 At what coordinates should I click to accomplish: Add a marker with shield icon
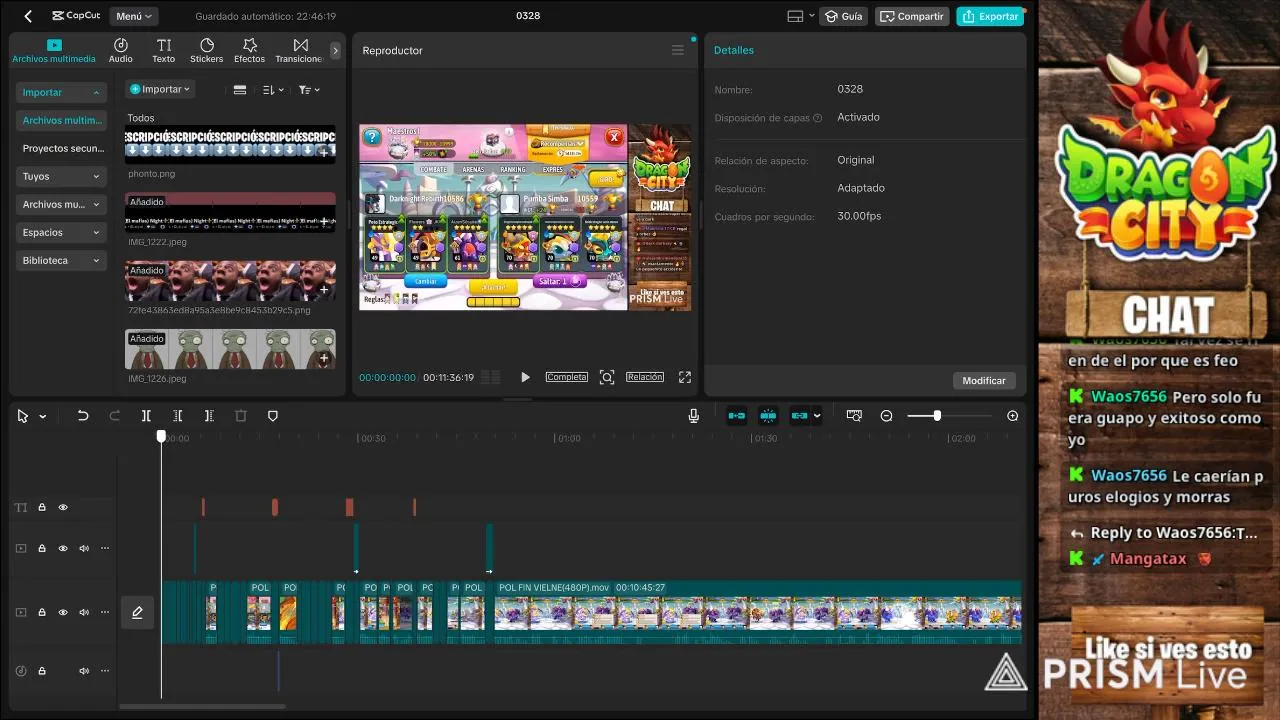pyautogui.click(x=273, y=416)
